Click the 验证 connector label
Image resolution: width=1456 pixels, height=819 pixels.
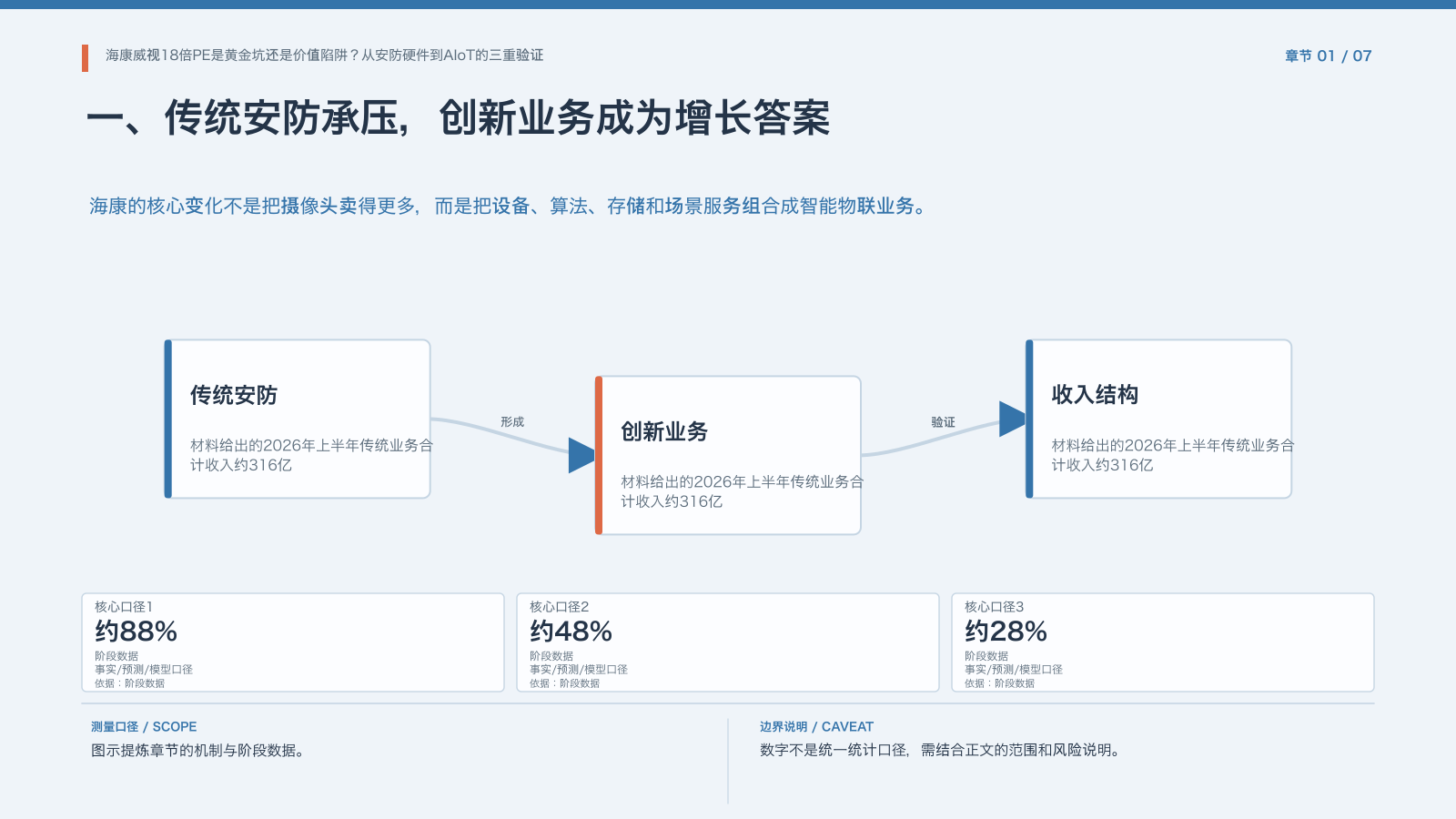click(943, 422)
